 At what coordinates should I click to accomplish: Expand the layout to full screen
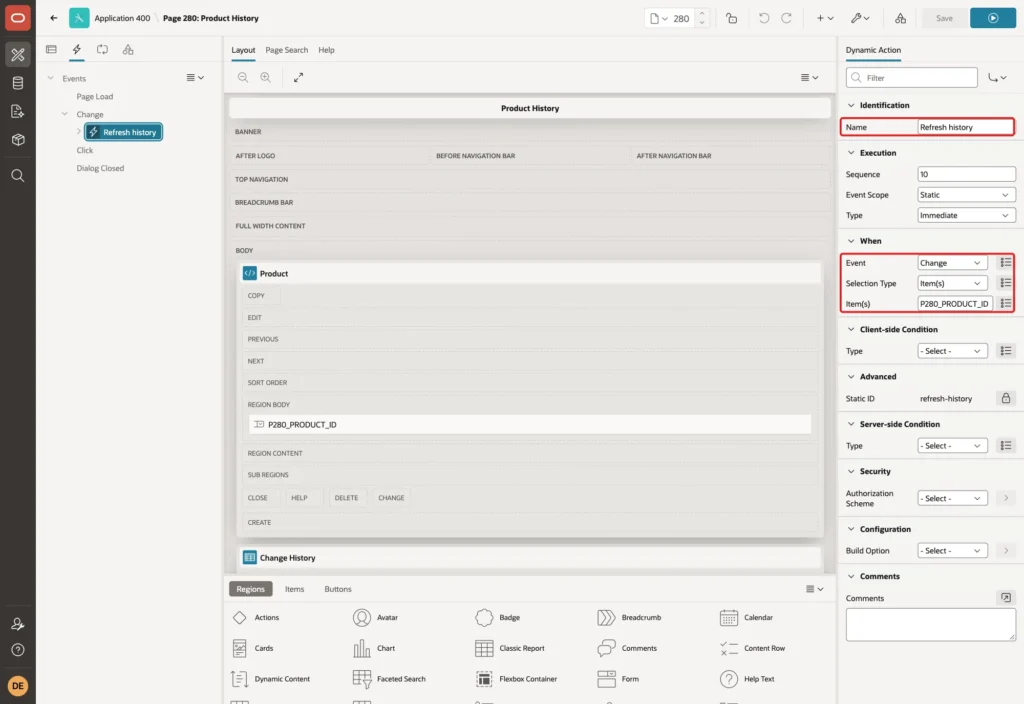(298, 77)
